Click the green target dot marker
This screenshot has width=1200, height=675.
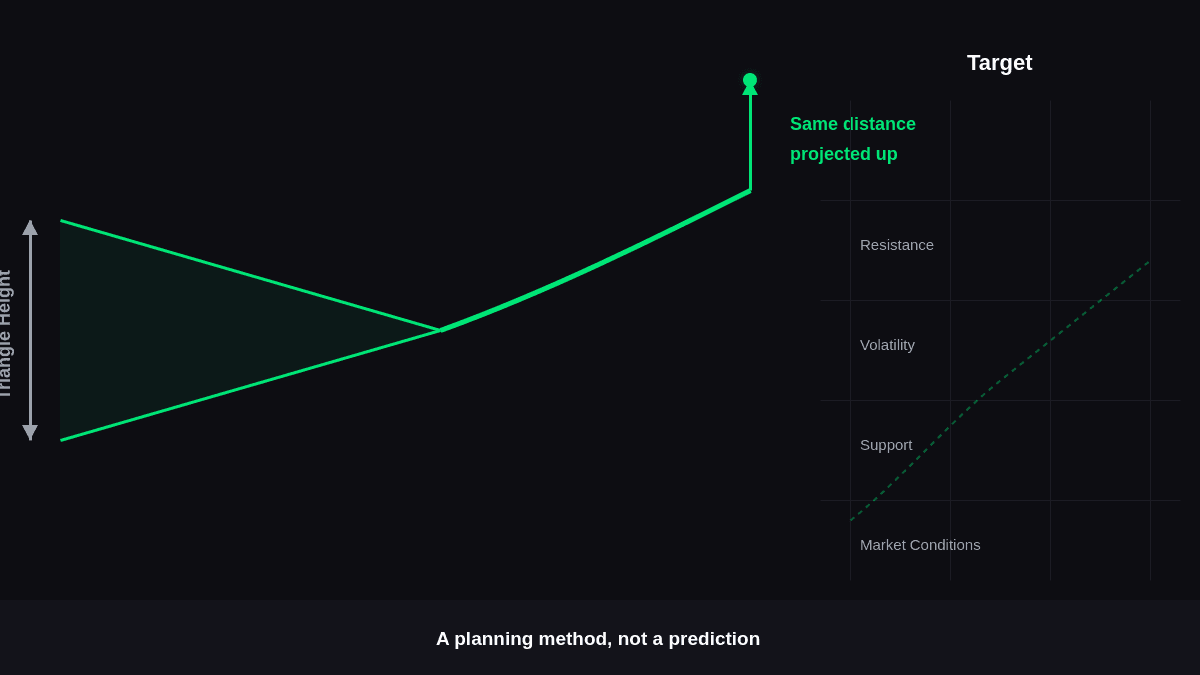tap(750, 79)
